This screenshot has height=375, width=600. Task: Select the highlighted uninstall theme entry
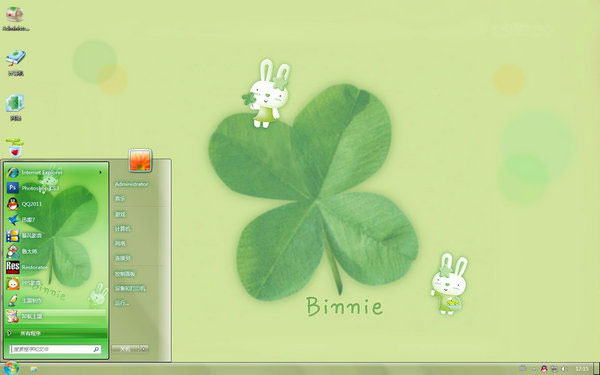pyautogui.click(x=55, y=316)
